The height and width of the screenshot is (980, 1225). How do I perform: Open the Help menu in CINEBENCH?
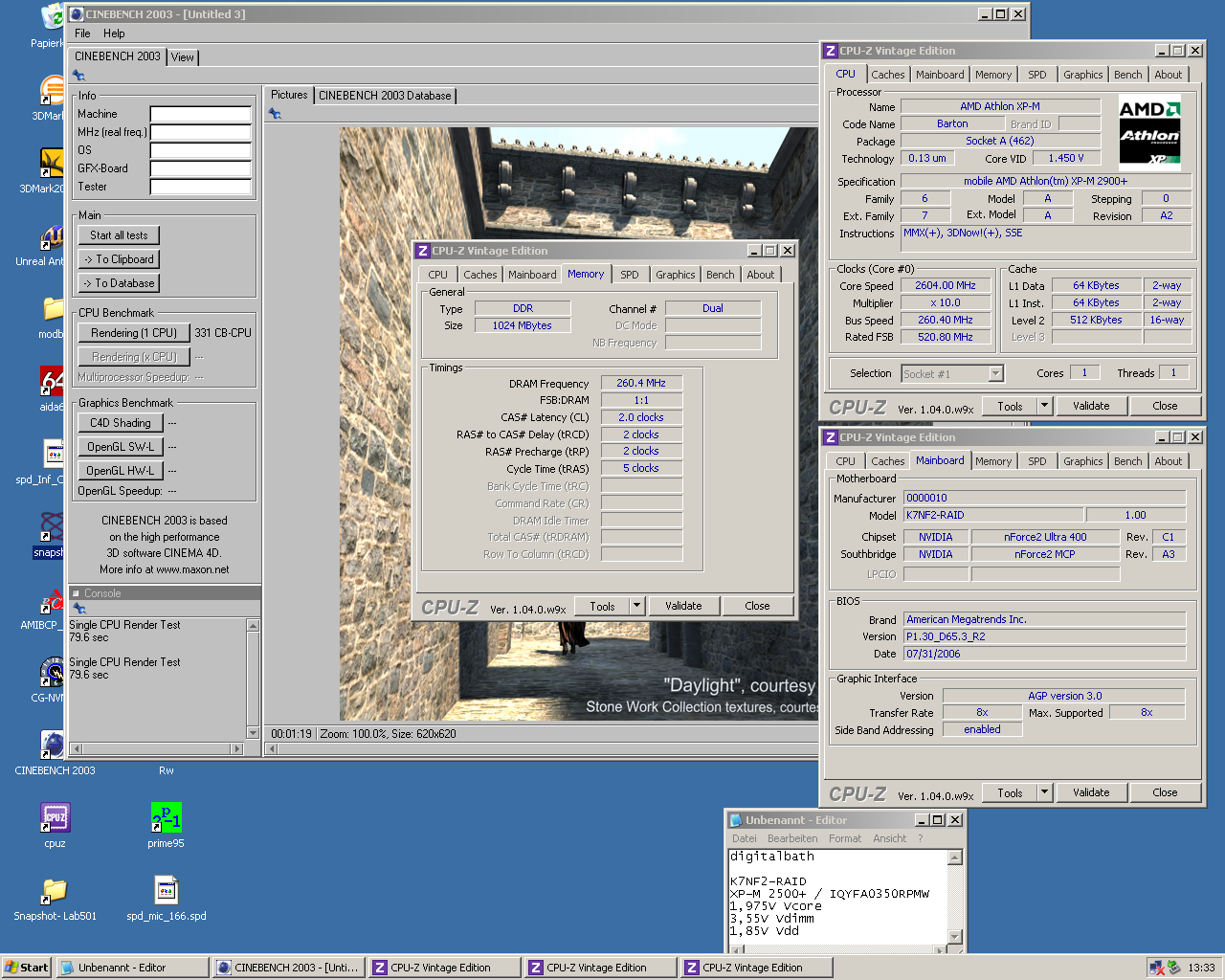[114, 33]
